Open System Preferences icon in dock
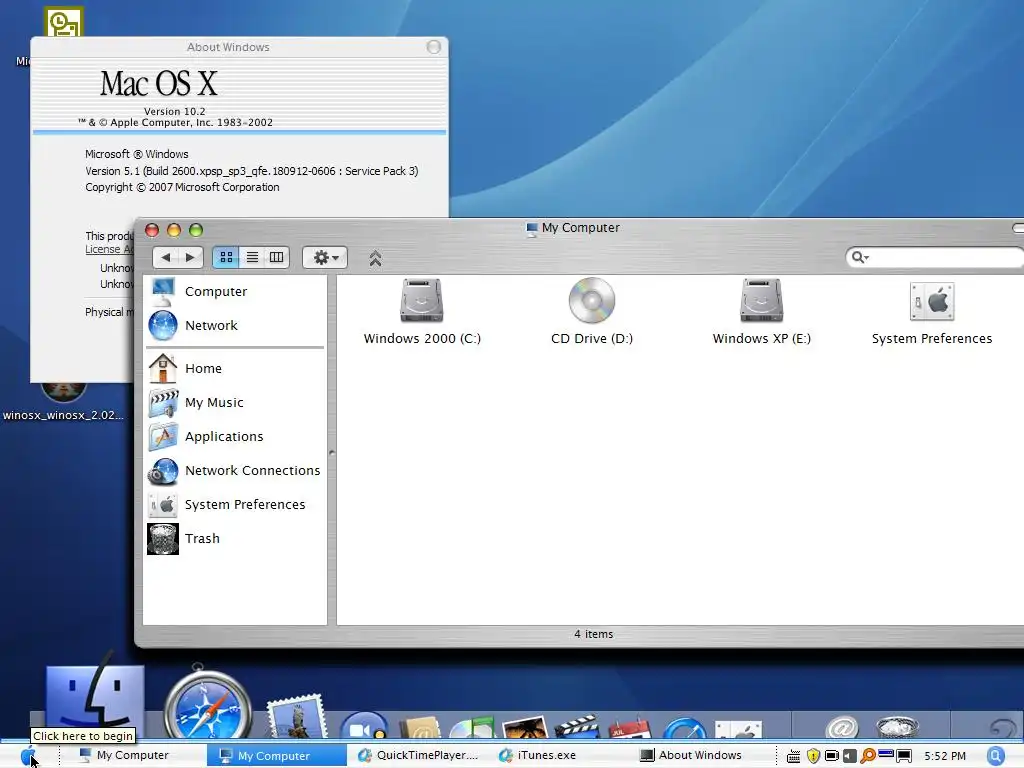This screenshot has height=768, width=1024. point(738,730)
